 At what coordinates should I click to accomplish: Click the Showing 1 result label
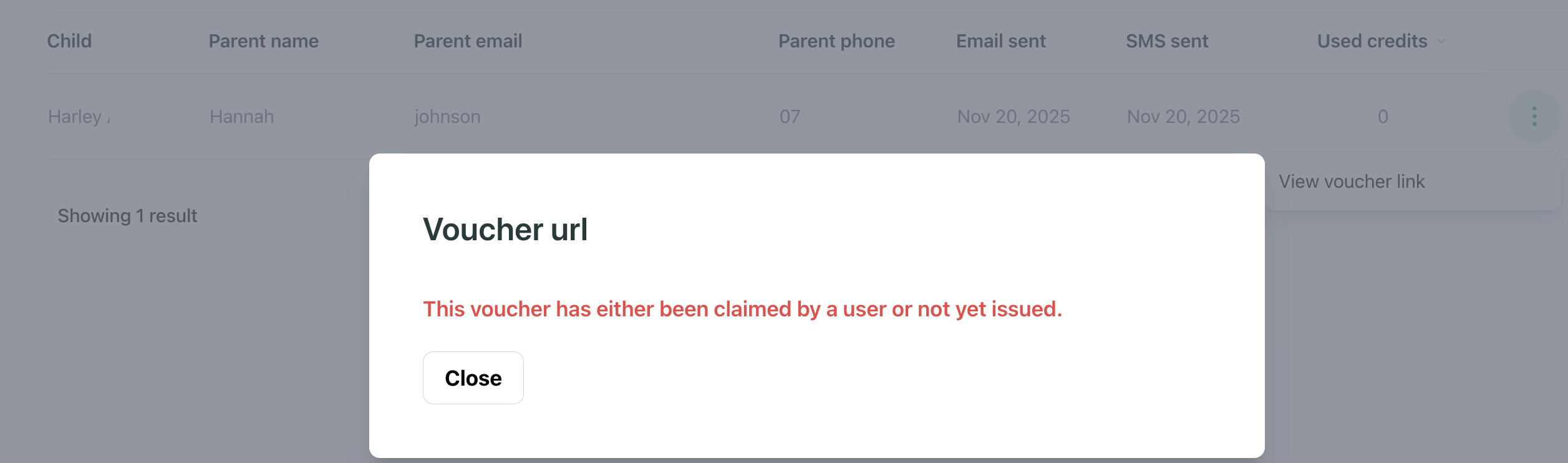[127, 215]
